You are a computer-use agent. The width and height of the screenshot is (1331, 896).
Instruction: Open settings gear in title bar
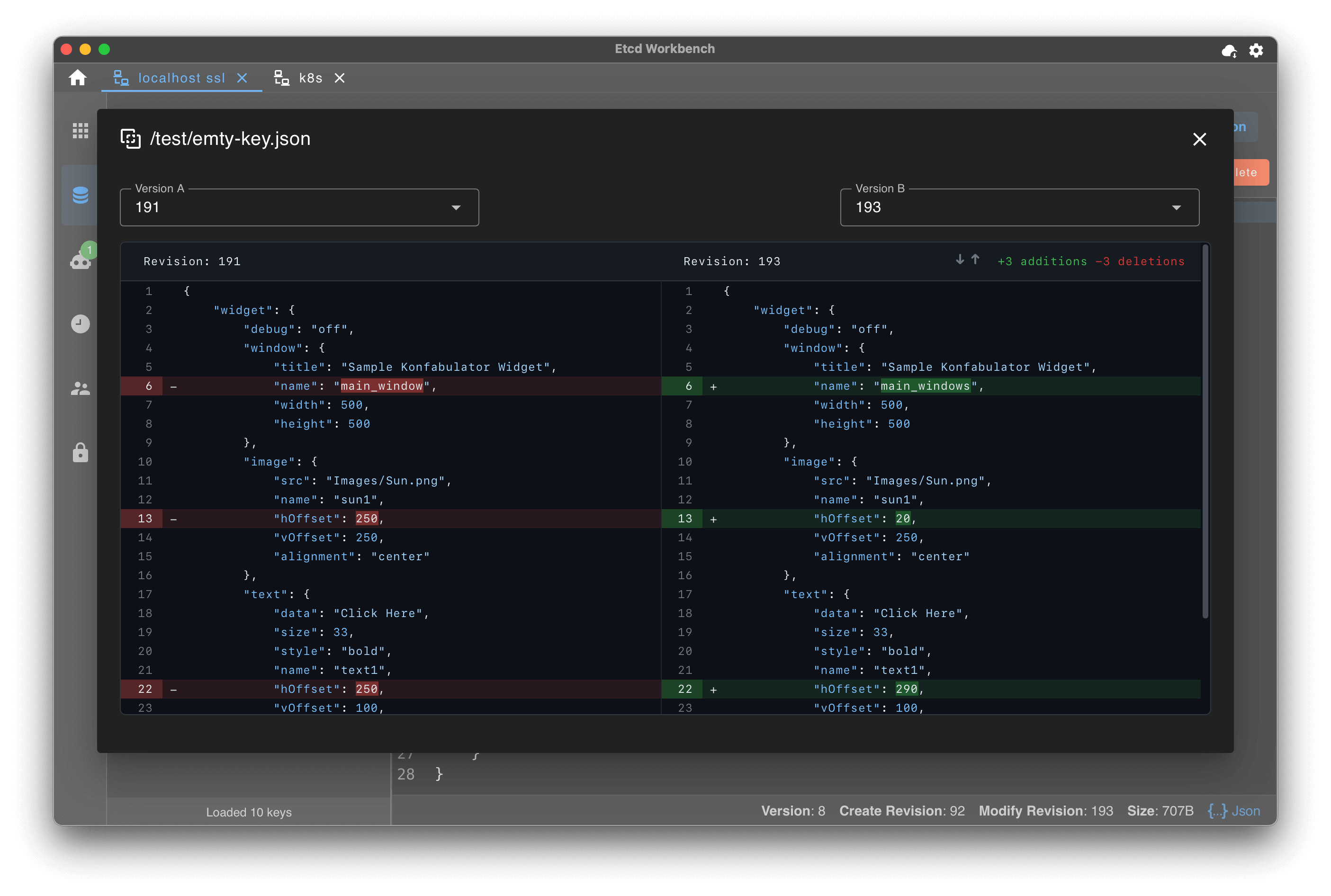(1256, 50)
